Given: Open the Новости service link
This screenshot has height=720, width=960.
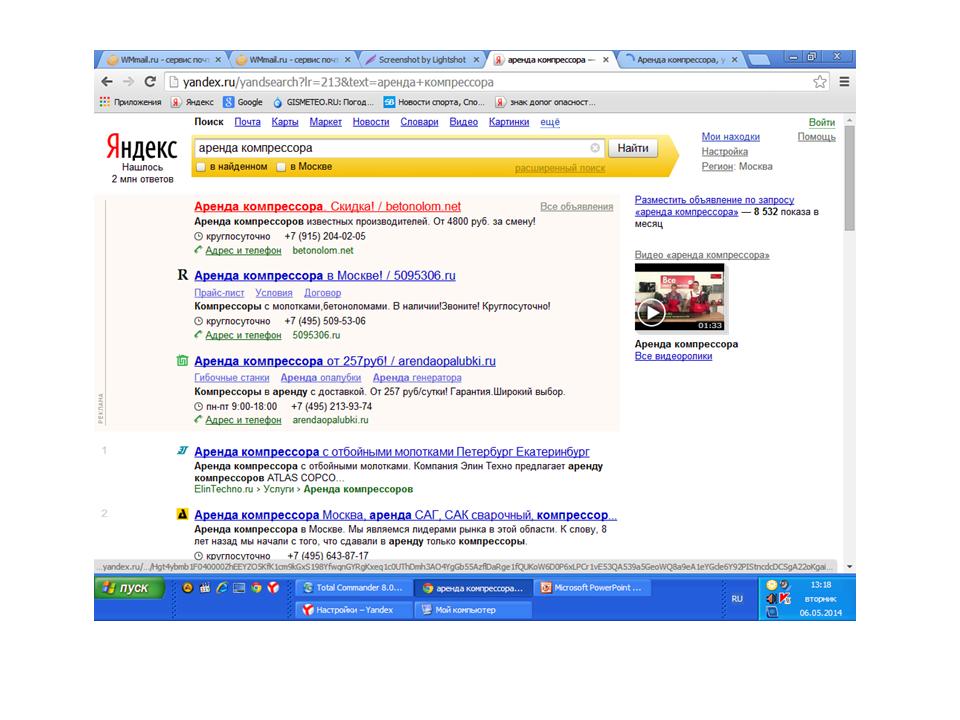Looking at the screenshot, I should [x=370, y=122].
